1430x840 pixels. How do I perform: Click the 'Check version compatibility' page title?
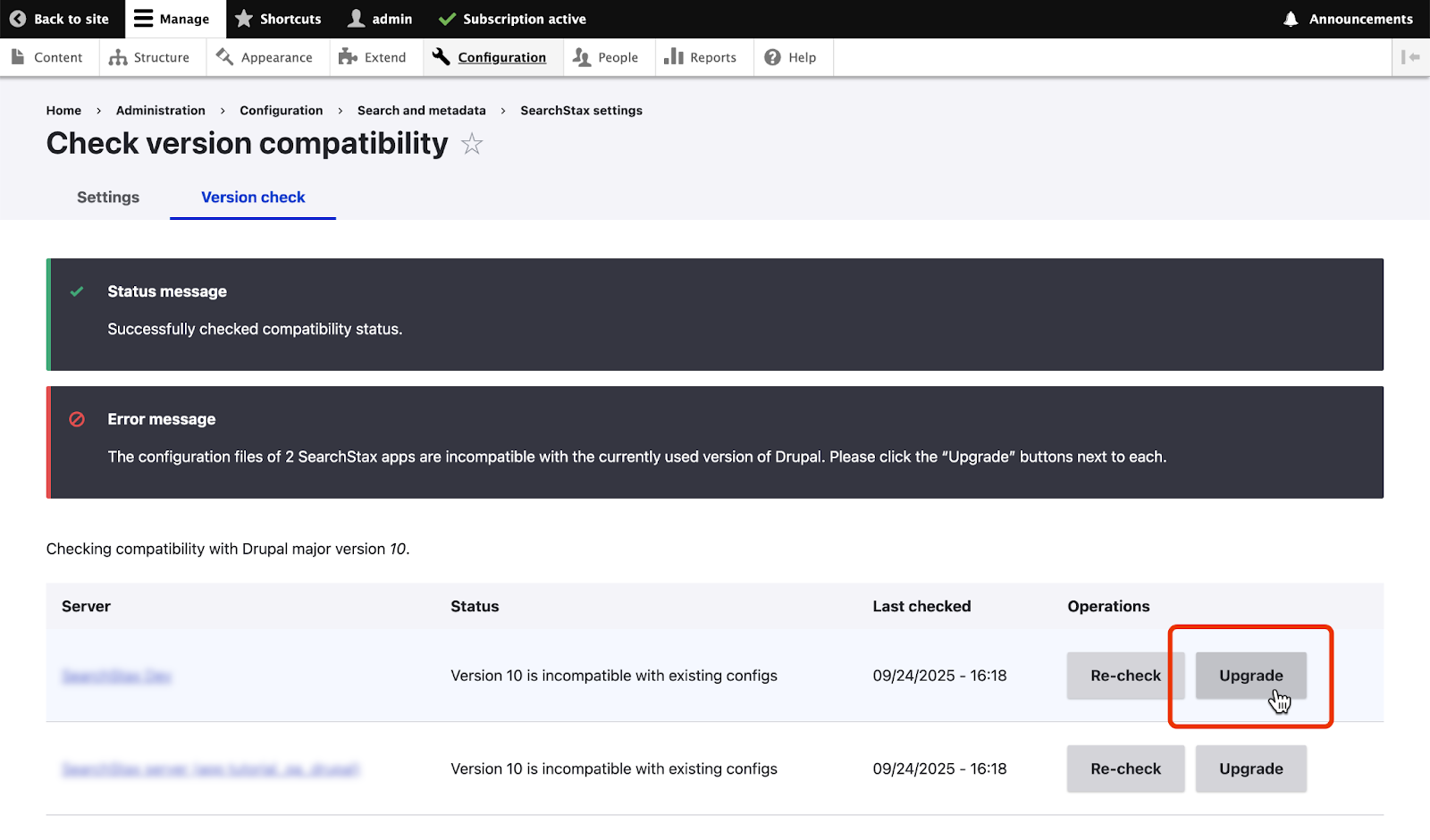click(x=248, y=143)
